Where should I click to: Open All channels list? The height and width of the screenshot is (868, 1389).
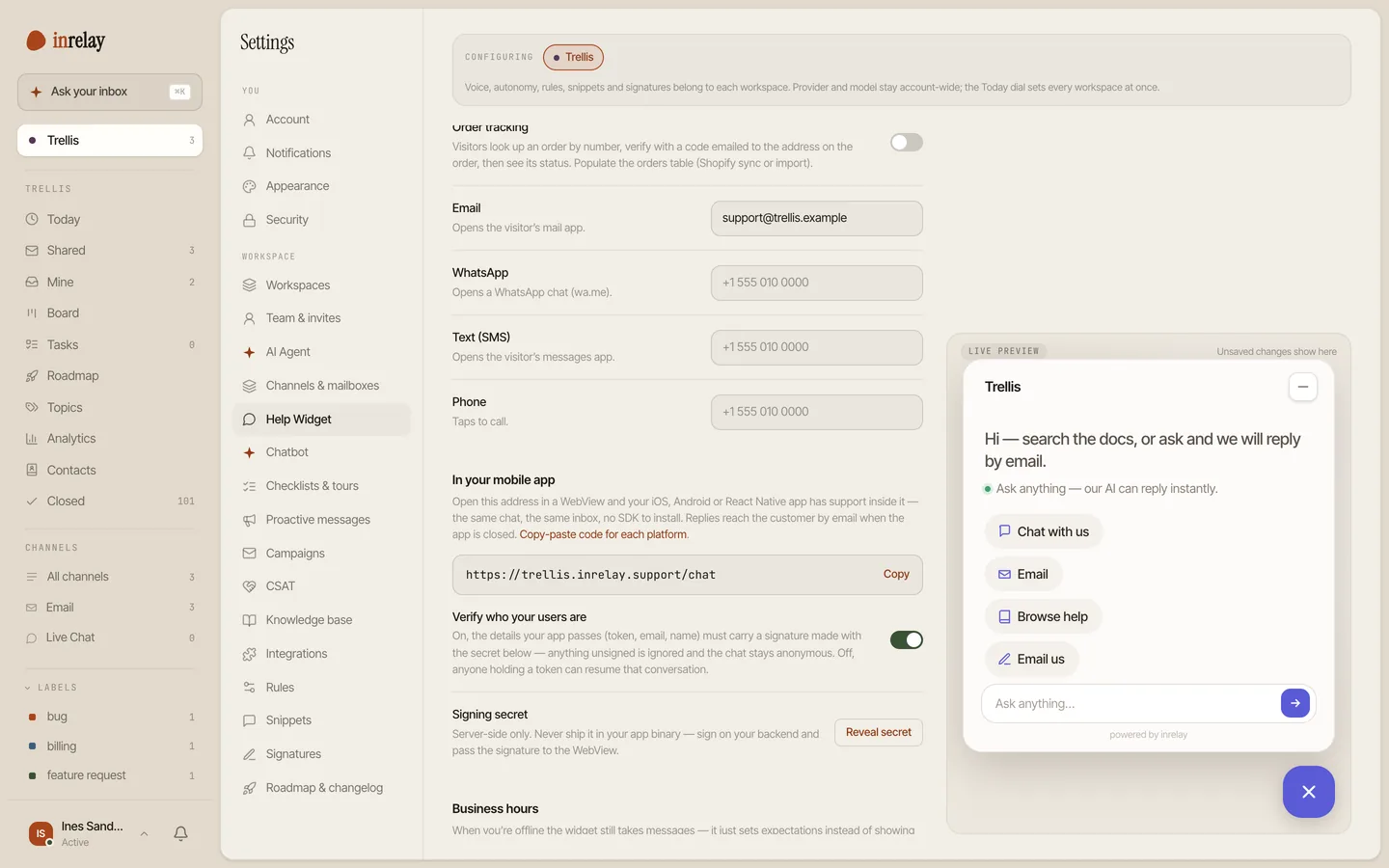coord(110,577)
